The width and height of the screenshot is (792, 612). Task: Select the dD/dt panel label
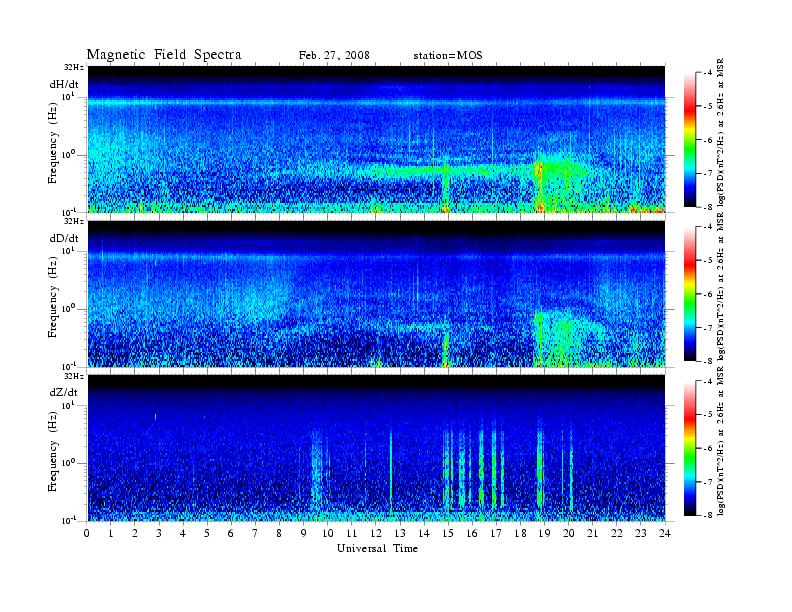(64, 238)
